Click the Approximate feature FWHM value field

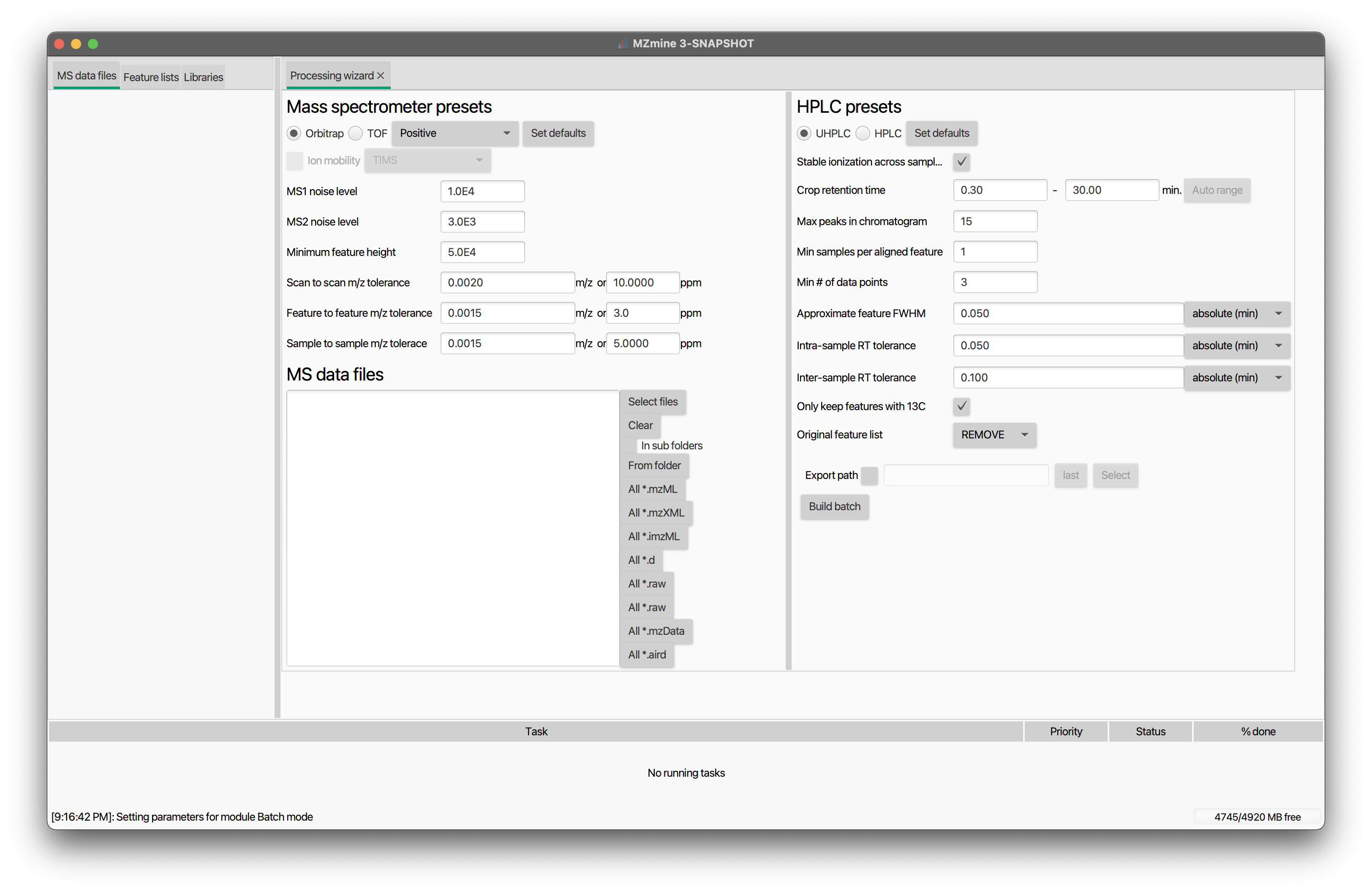(1068, 313)
